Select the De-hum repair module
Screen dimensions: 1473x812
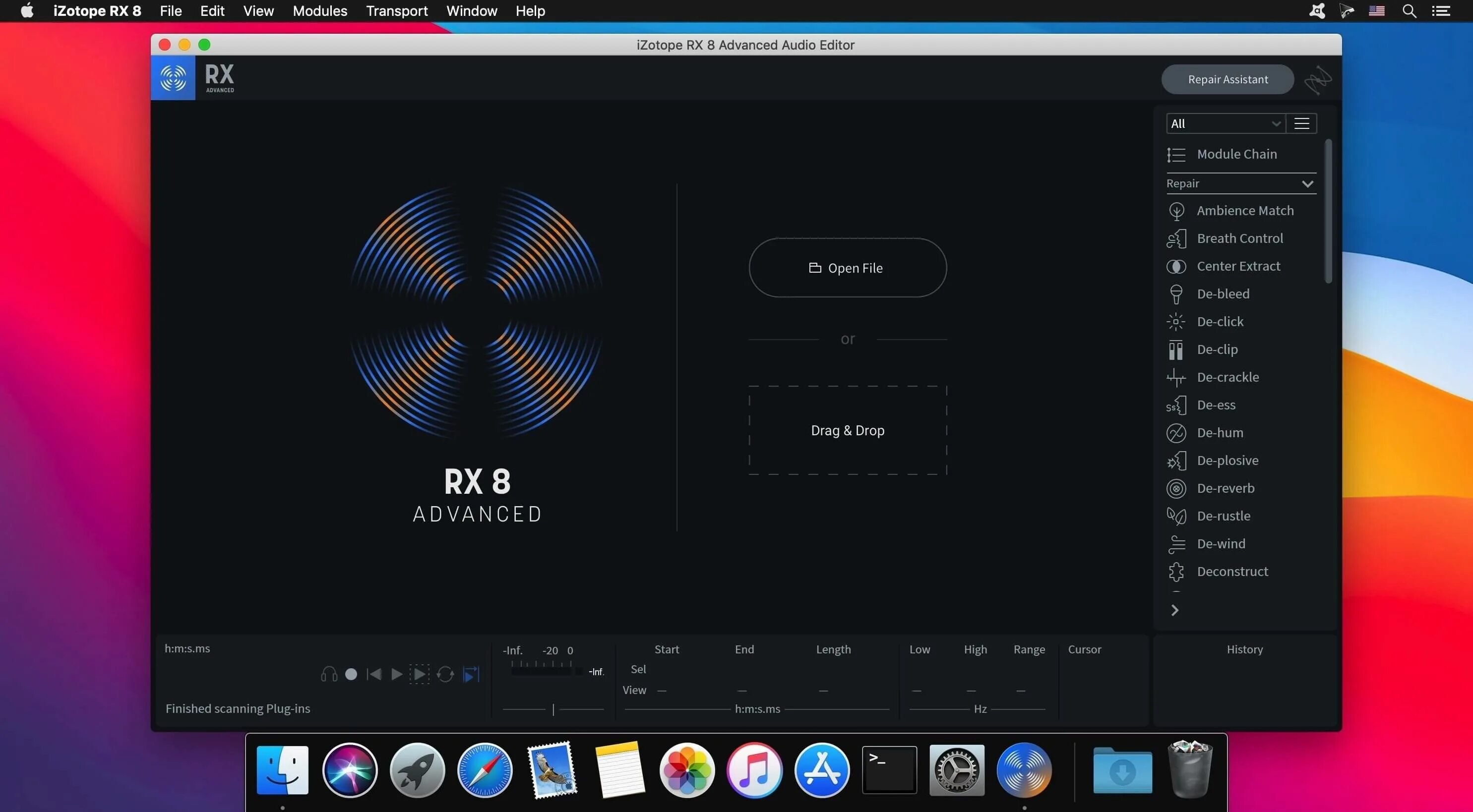pyautogui.click(x=1220, y=433)
